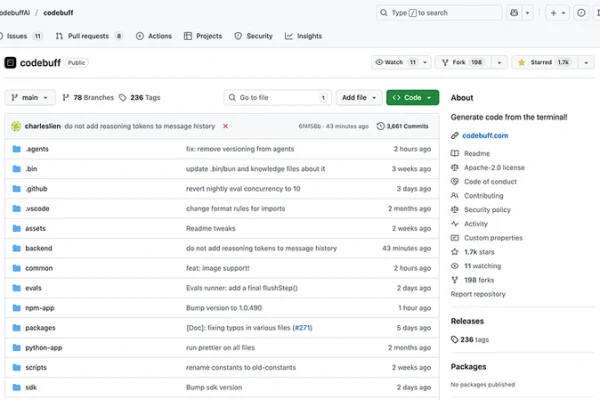Screen dimensions: 600x400
Task: Switch to the Projects tab
Action: click(203, 36)
